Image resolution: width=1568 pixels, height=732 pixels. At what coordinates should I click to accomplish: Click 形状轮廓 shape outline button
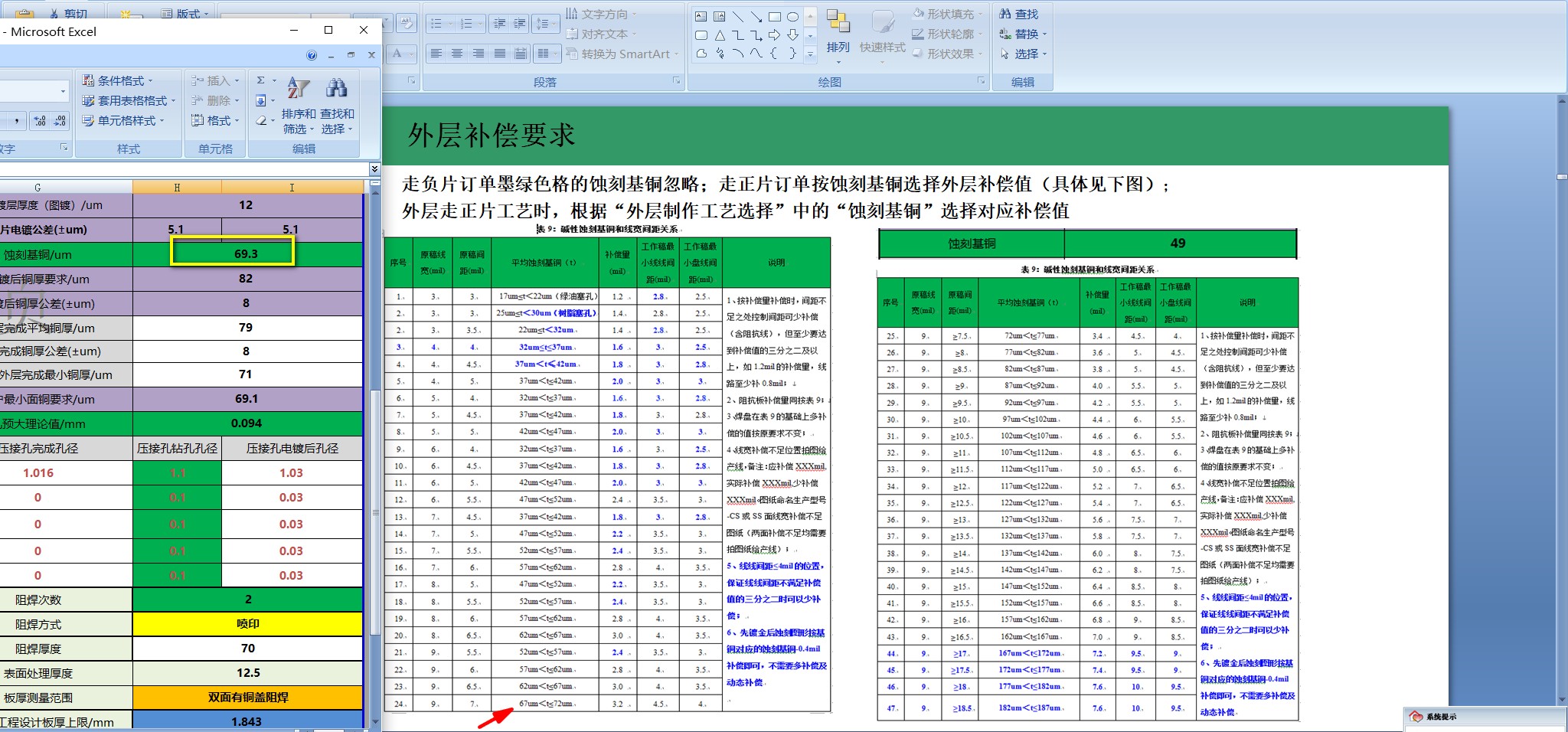[x=946, y=34]
